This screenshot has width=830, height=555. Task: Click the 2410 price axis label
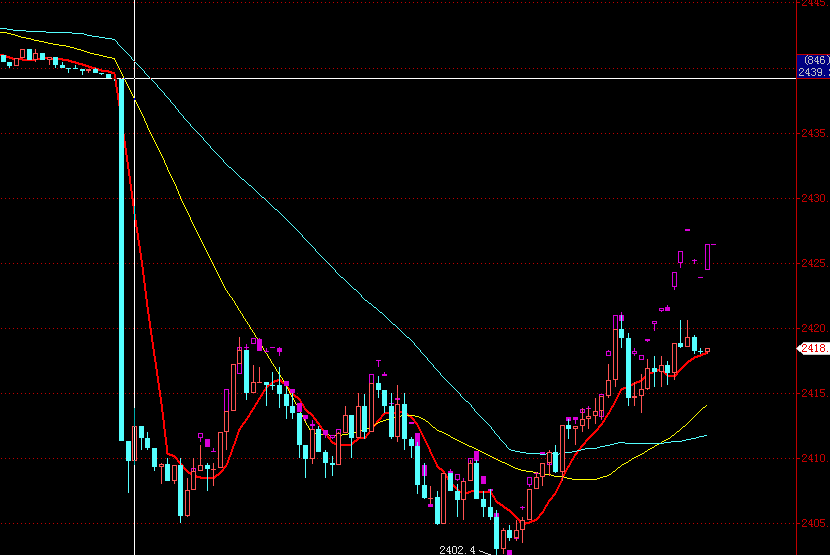pyautogui.click(x=813, y=459)
